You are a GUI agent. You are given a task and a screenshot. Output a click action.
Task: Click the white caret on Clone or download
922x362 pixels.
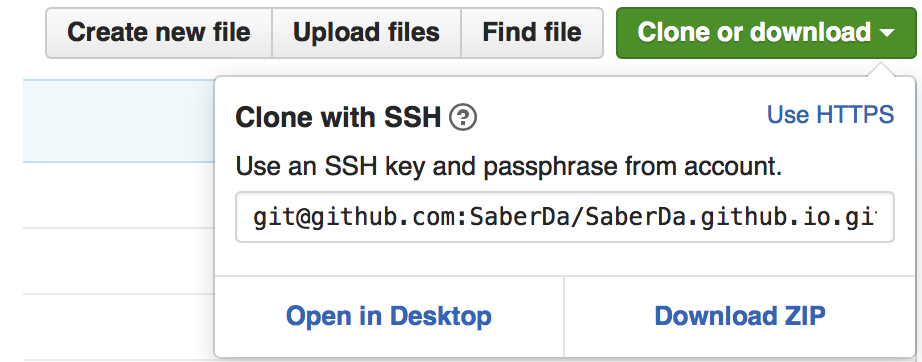pyautogui.click(x=887, y=33)
